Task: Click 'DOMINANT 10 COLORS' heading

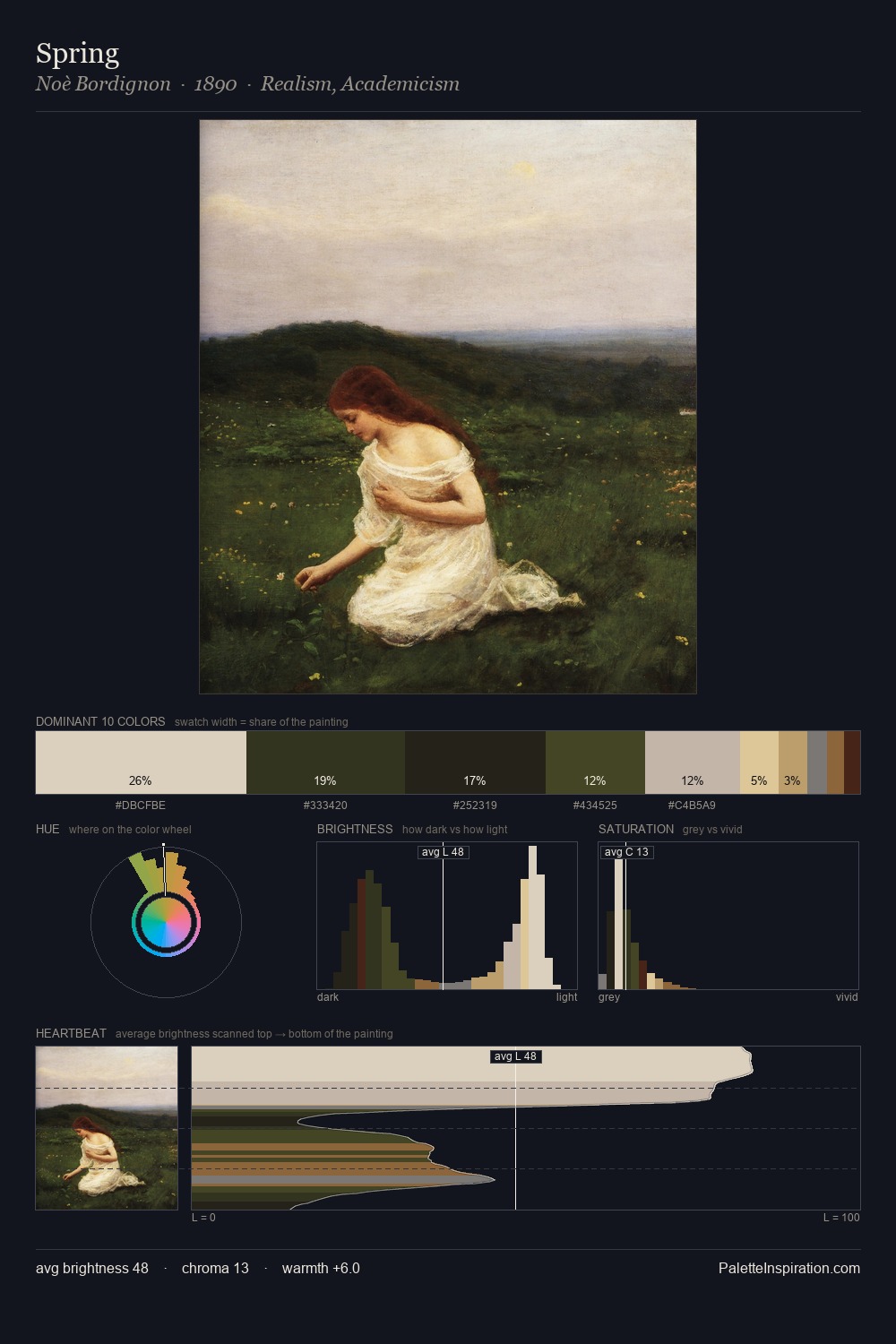Action: coord(100,721)
